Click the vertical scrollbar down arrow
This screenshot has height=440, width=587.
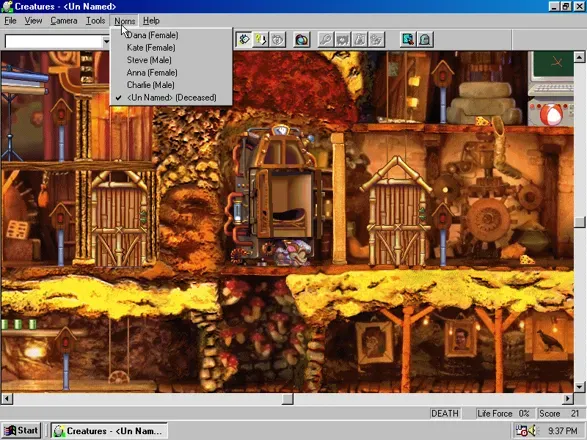point(579,386)
